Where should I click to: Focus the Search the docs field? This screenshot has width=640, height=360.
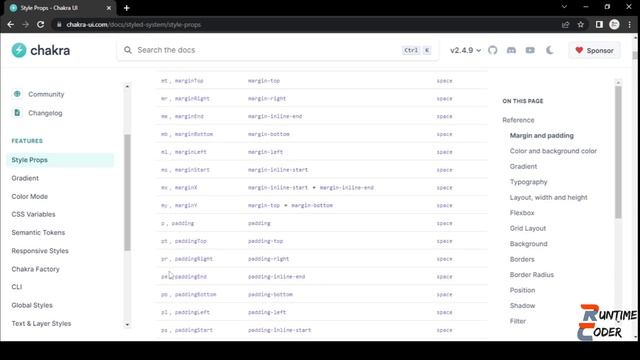278,50
